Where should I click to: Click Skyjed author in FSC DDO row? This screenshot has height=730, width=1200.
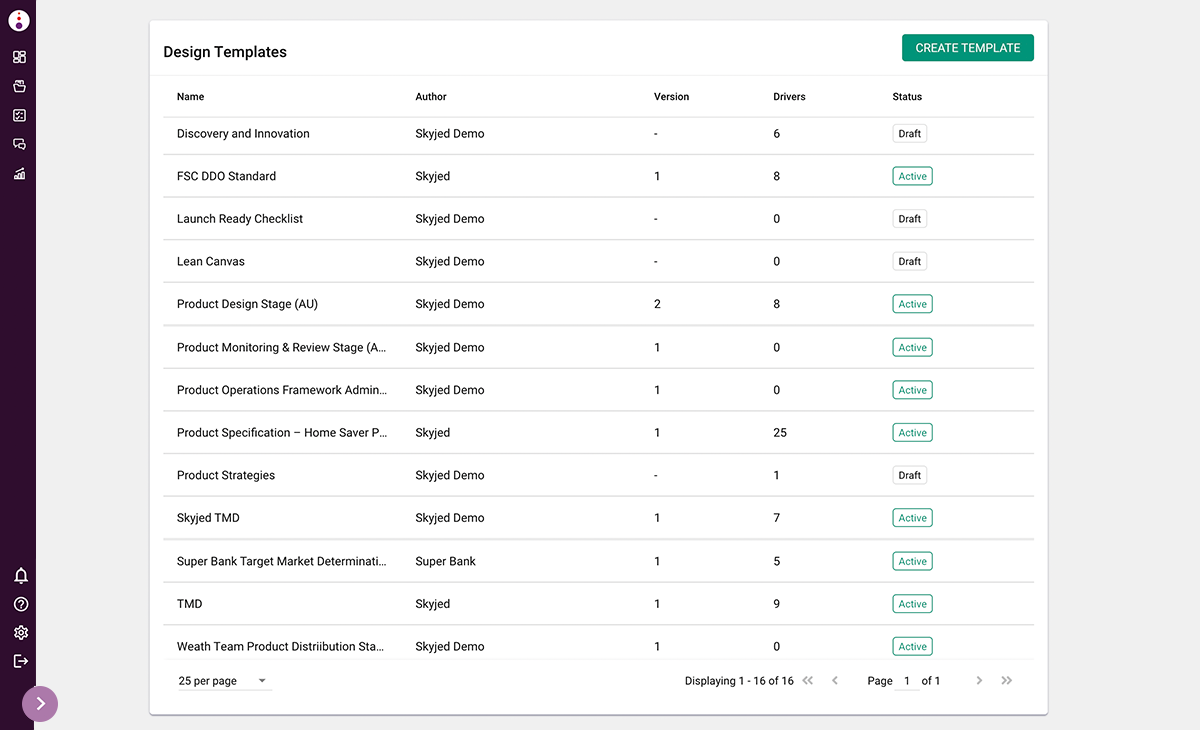tap(433, 176)
